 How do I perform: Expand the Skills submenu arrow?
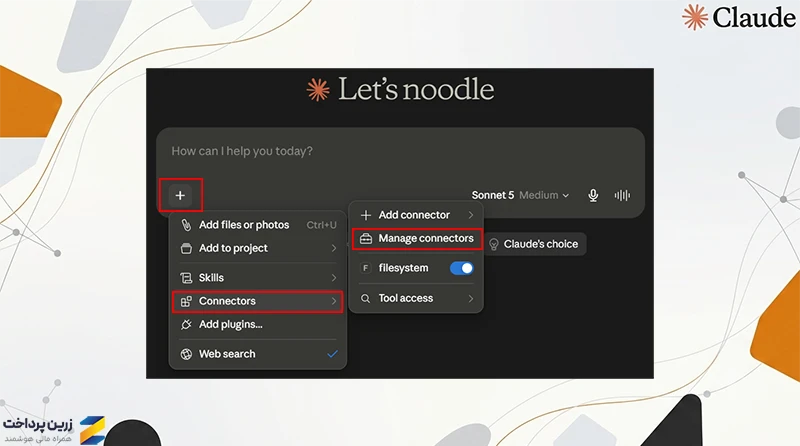click(x=334, y=278)
